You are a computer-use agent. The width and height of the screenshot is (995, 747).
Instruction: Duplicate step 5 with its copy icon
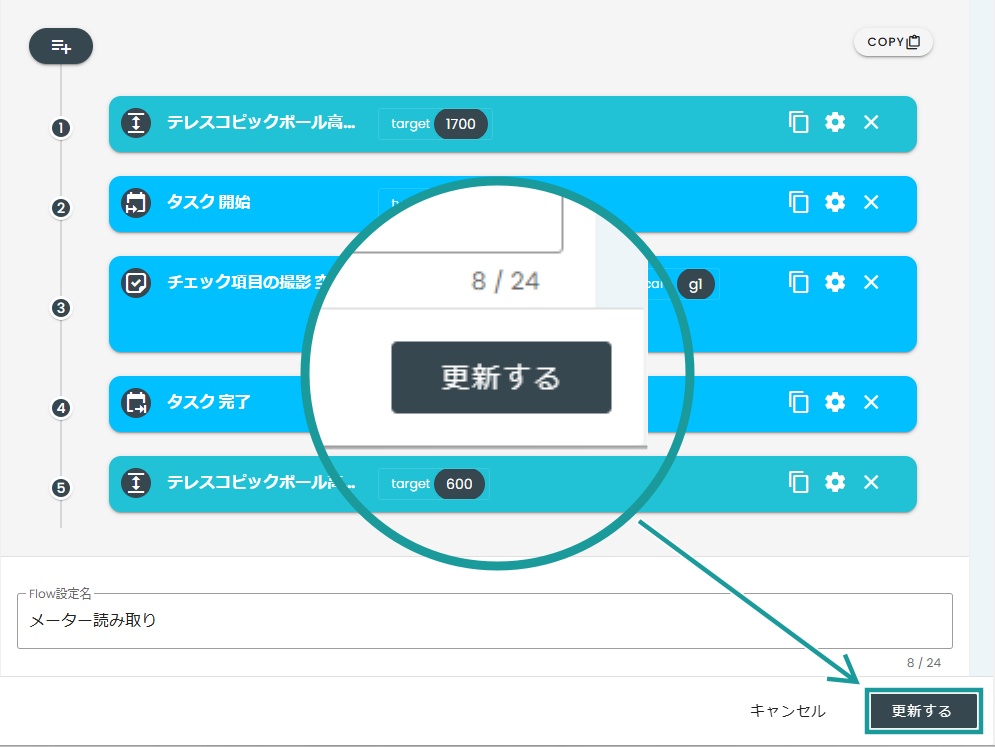798,483
